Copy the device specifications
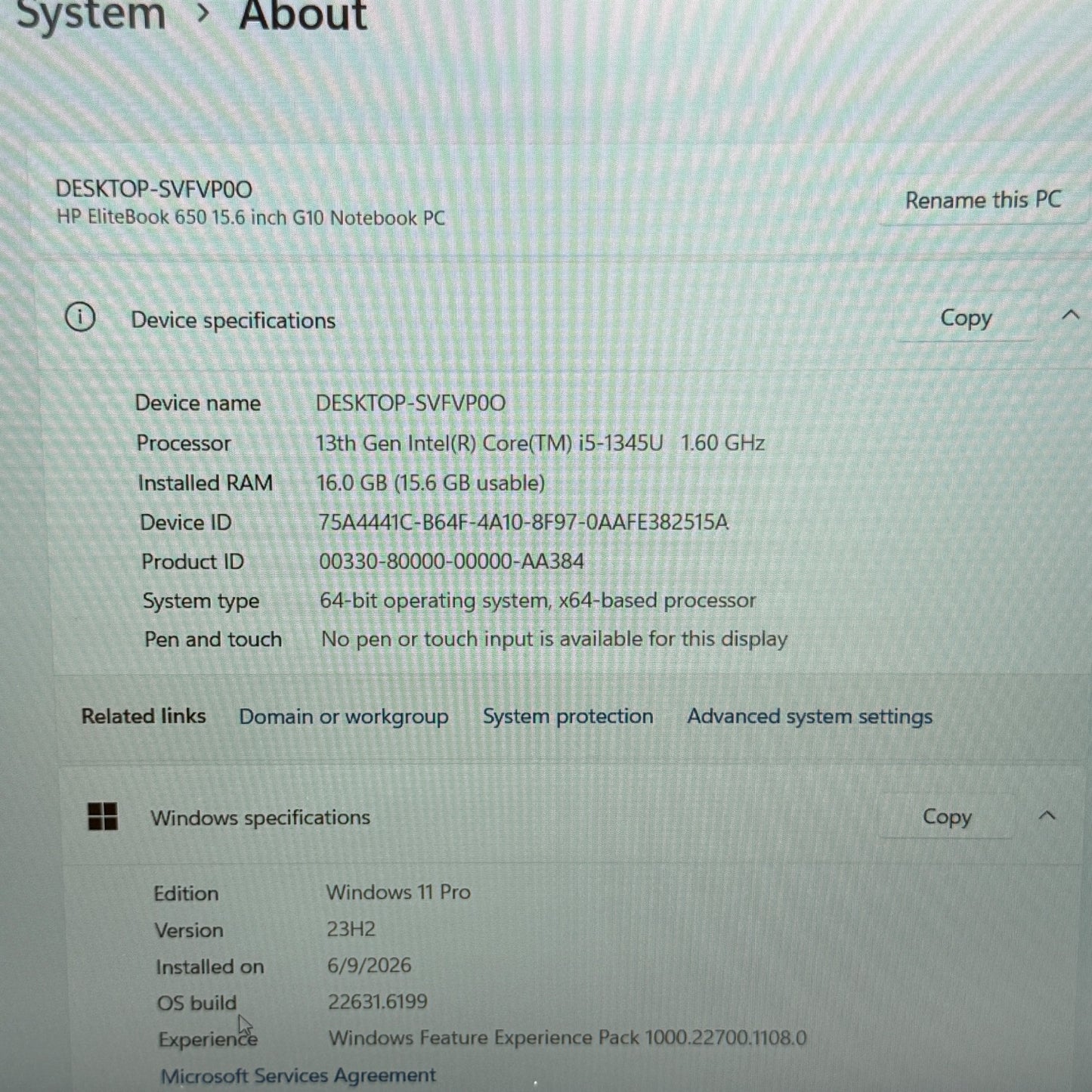1092x1092 pixels. tap(965, 318)
